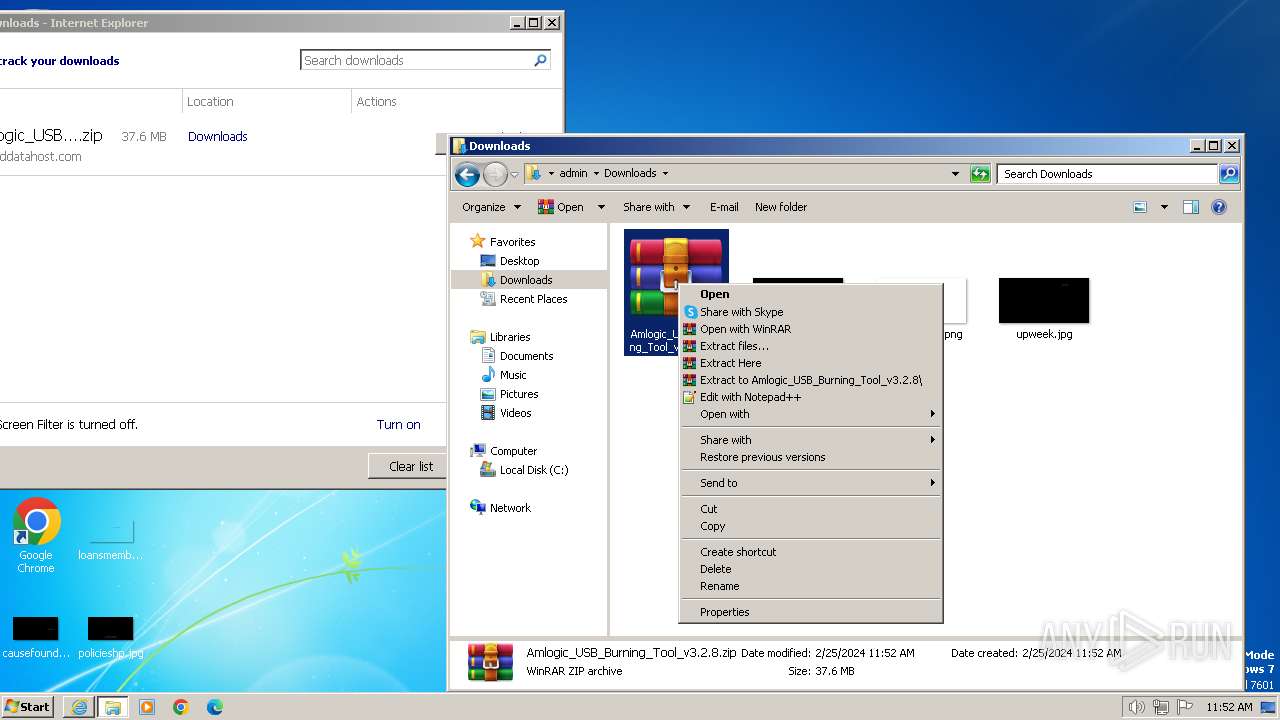Image resolution: width=1280 pixels, height=720 pixels.
Task: Toggle the preview pane icon
Action: (x=1191, y=207)
